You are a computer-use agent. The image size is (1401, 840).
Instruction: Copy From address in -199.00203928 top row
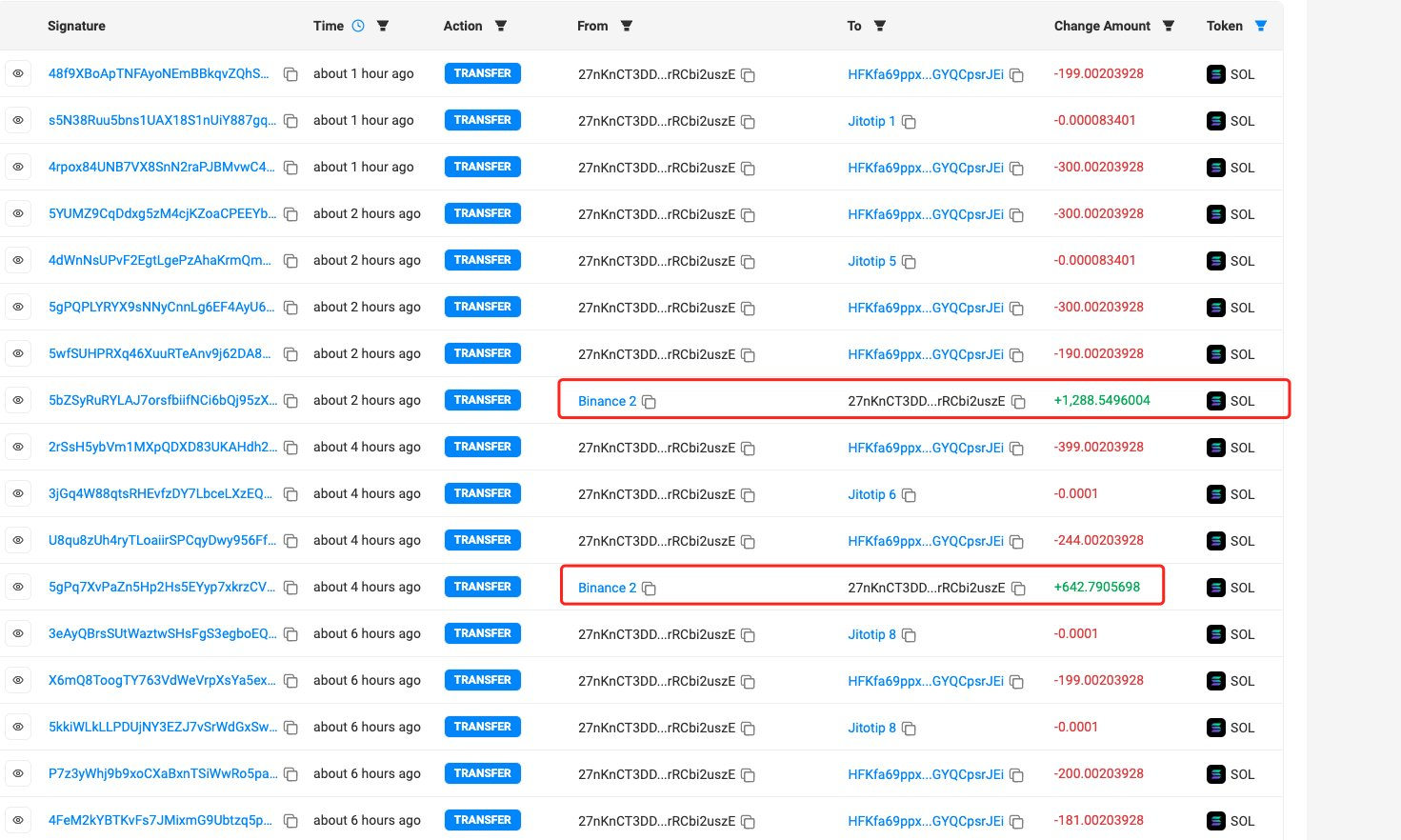tap(749, 74)
